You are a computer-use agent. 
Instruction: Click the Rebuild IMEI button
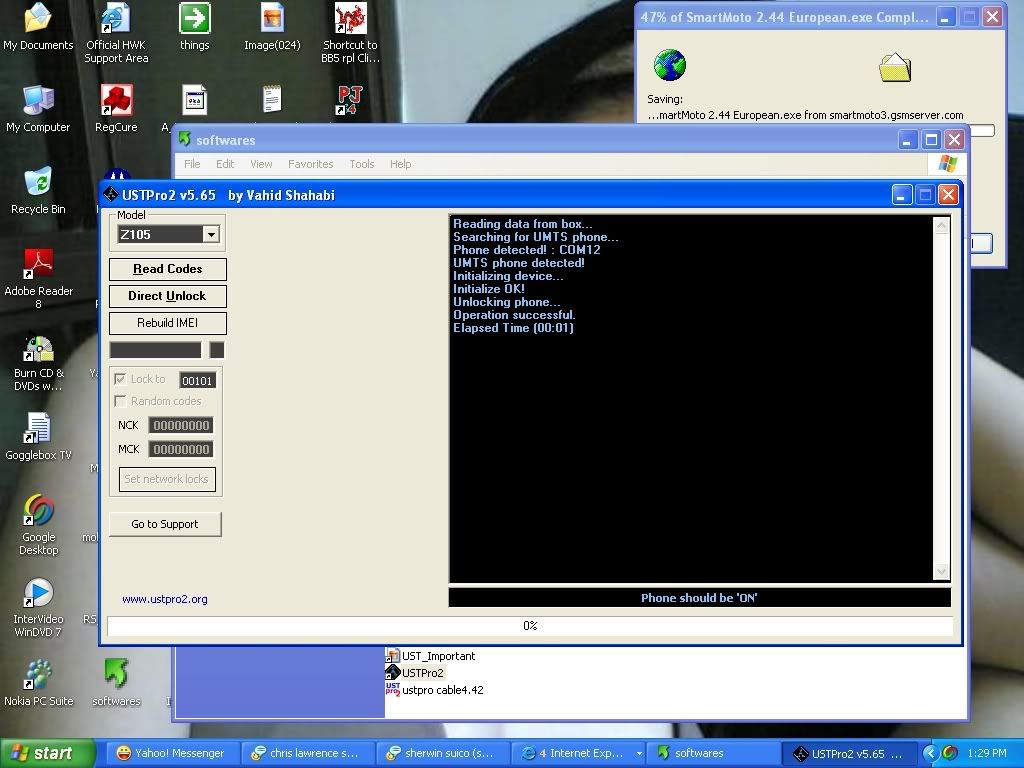[168, 323]
